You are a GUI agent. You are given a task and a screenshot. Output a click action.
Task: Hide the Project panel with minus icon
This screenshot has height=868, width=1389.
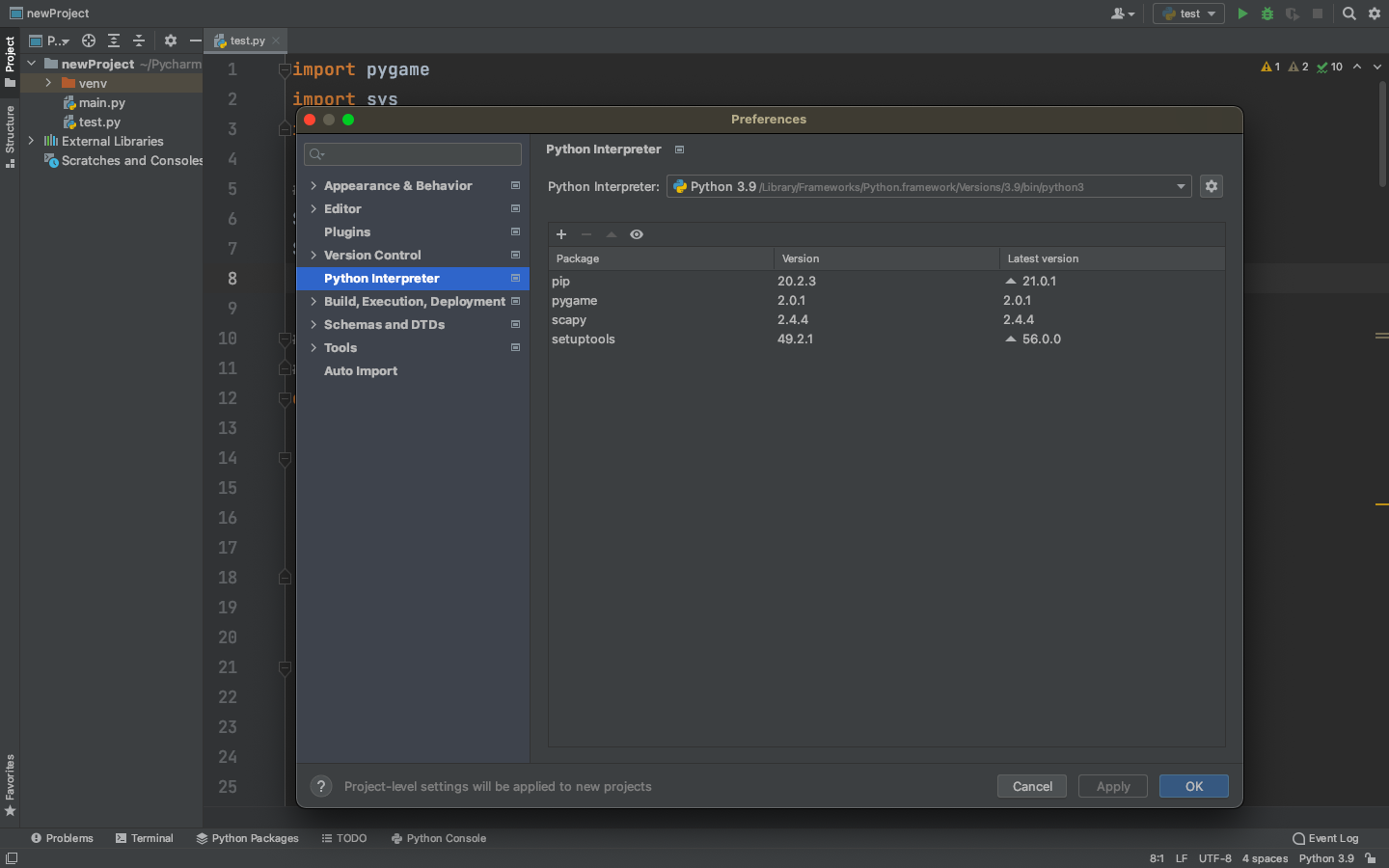click(195, 41)
